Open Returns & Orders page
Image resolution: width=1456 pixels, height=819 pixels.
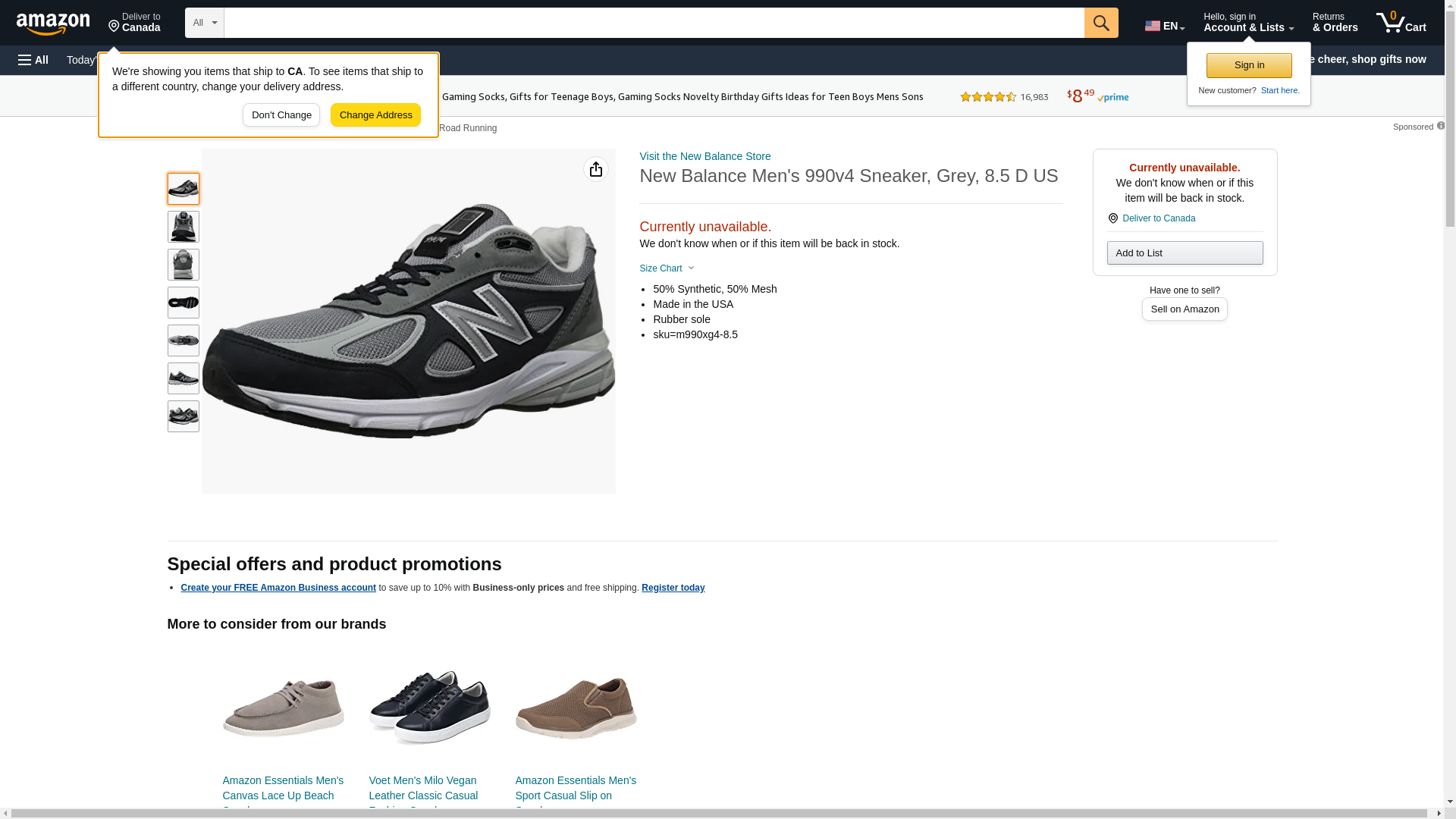pyautogui.click(x=1334, y=23)
